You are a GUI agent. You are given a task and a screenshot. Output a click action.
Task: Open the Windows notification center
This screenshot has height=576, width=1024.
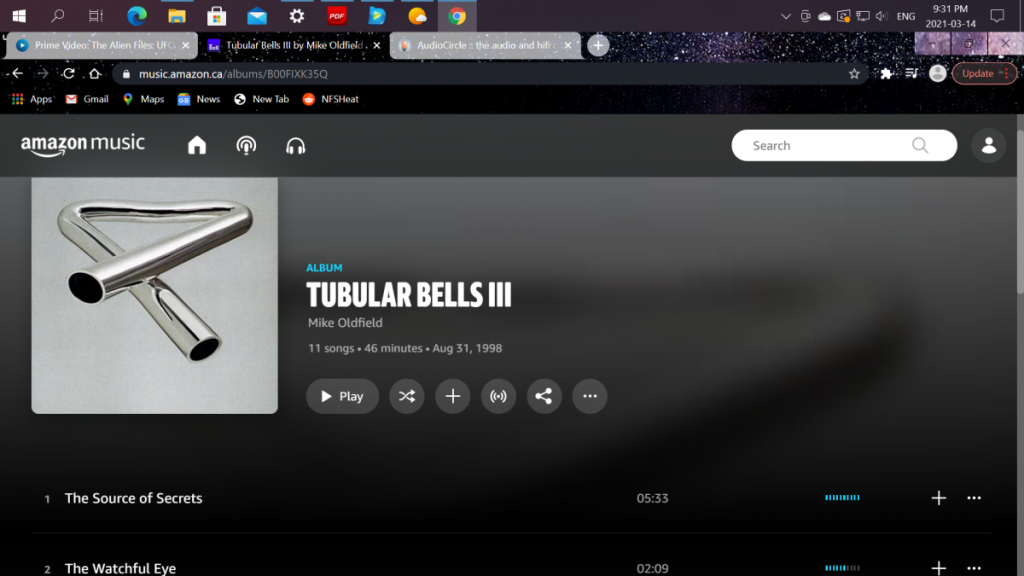[997, 16]
